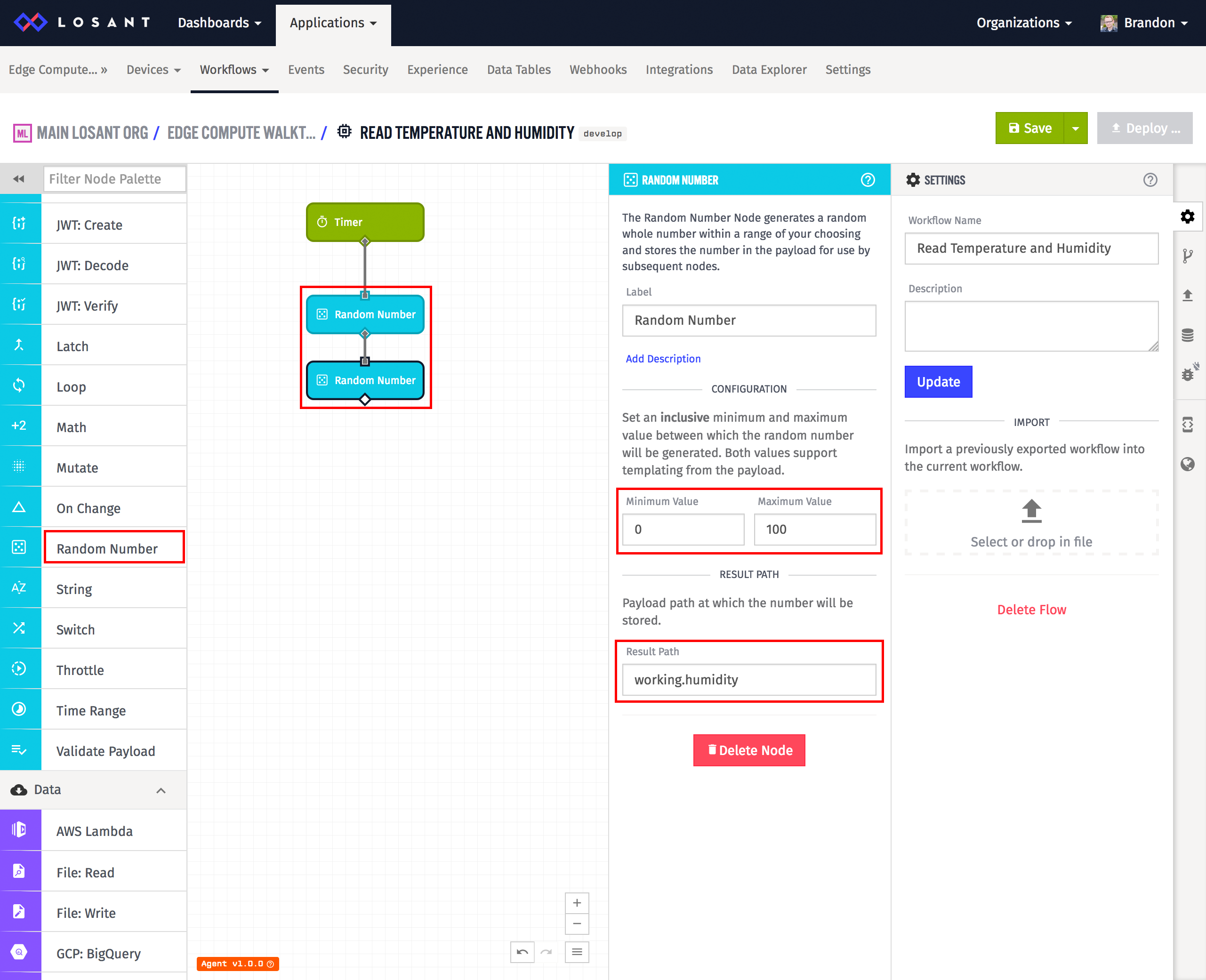Open the Brandon user menu
The height and width of the screenshot is (980, 1206).
[1144, 23]
